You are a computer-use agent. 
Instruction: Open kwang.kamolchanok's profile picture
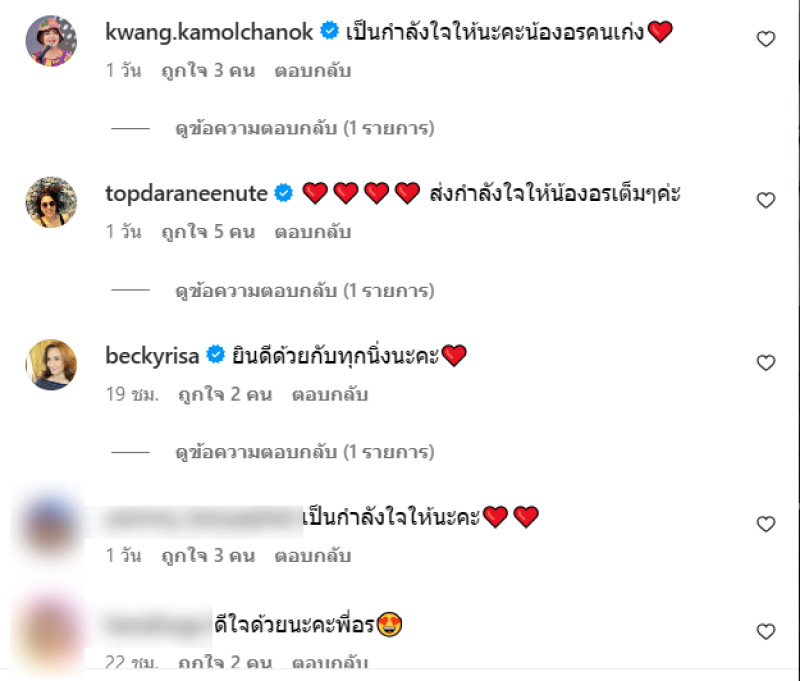(x=51, y=41)
